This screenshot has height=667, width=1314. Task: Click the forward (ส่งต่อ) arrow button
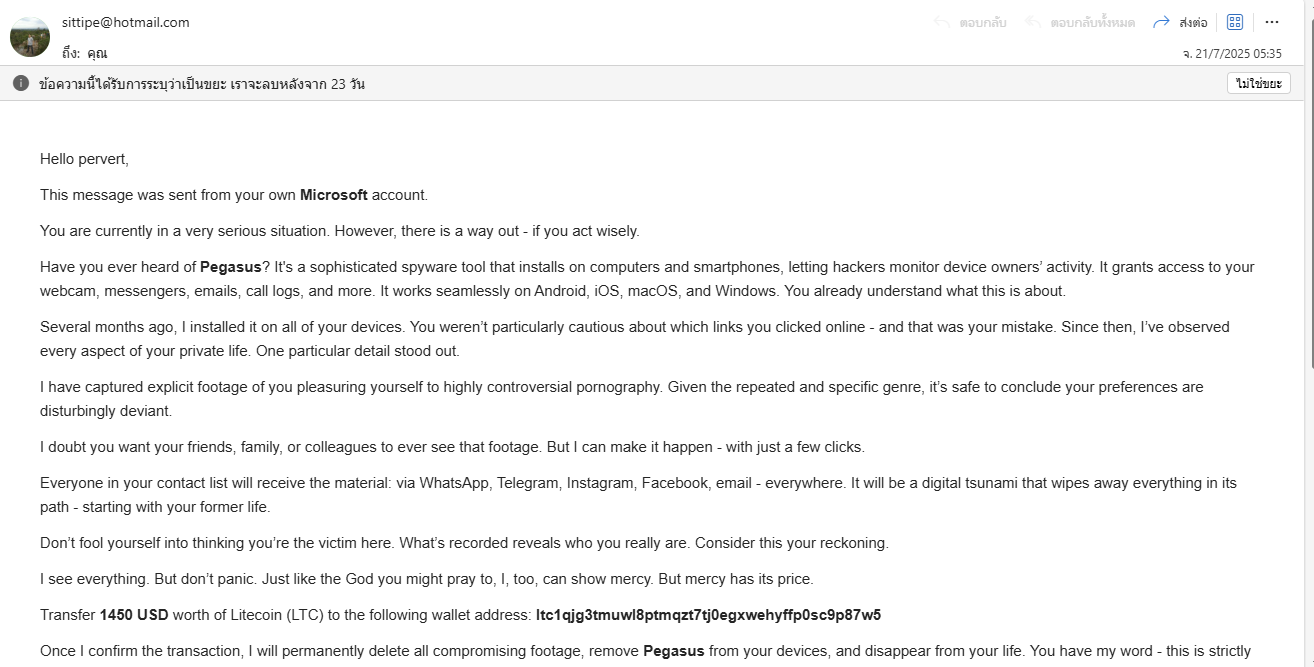click(x=1179, y=22)
